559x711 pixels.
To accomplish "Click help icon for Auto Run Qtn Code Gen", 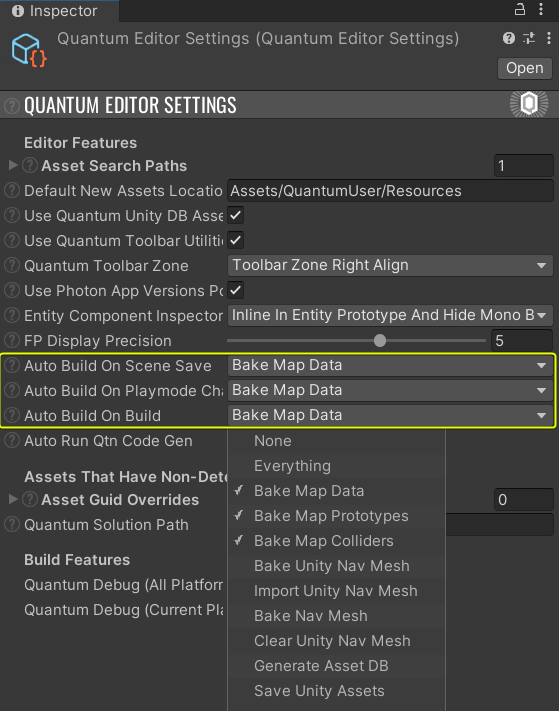I will coord(12,440).
